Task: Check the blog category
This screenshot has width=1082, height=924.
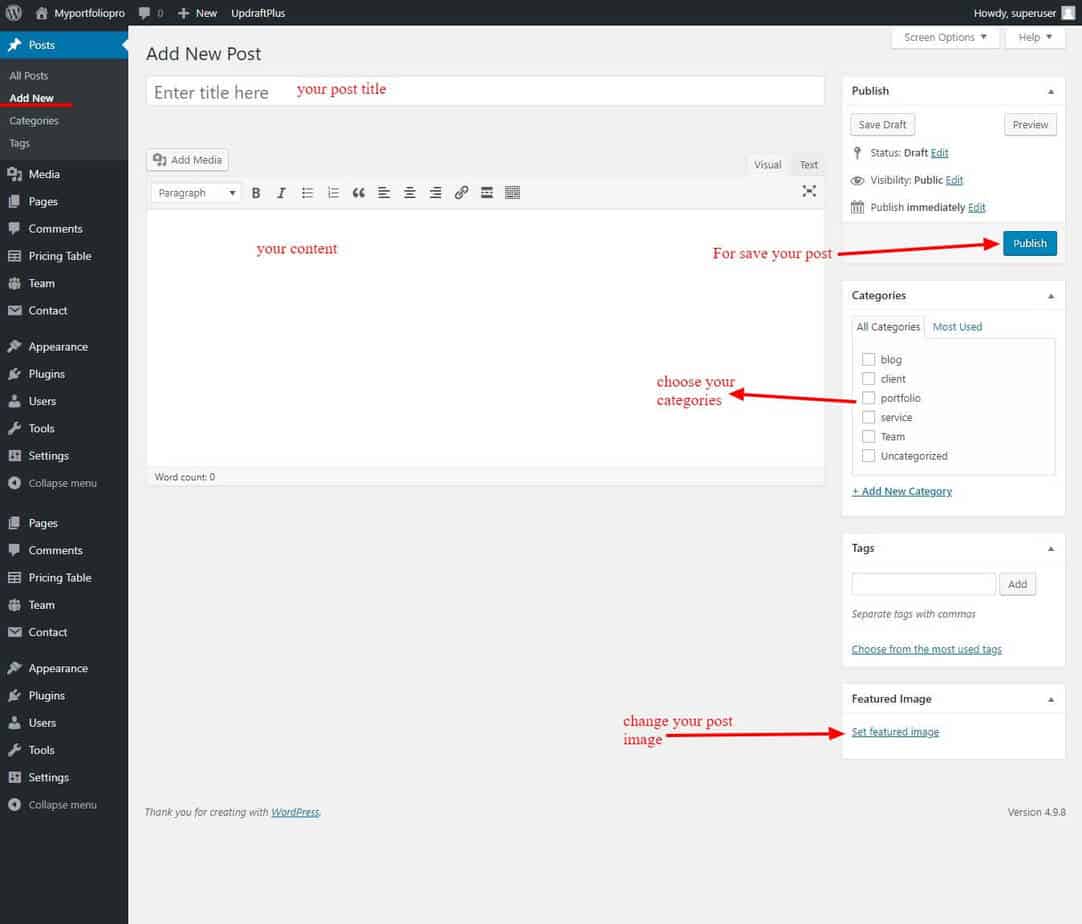Action: pos(869,360)
